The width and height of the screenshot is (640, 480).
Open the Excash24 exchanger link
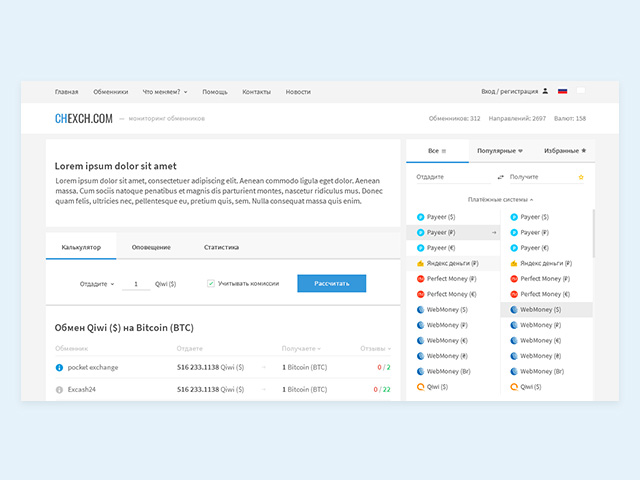tap(82, 390)
